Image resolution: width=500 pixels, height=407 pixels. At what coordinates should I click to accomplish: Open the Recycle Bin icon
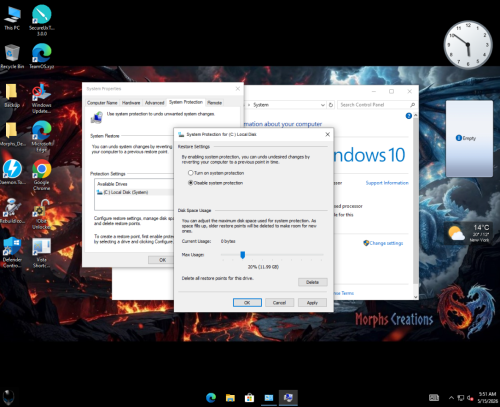click(x=12, y=57)
